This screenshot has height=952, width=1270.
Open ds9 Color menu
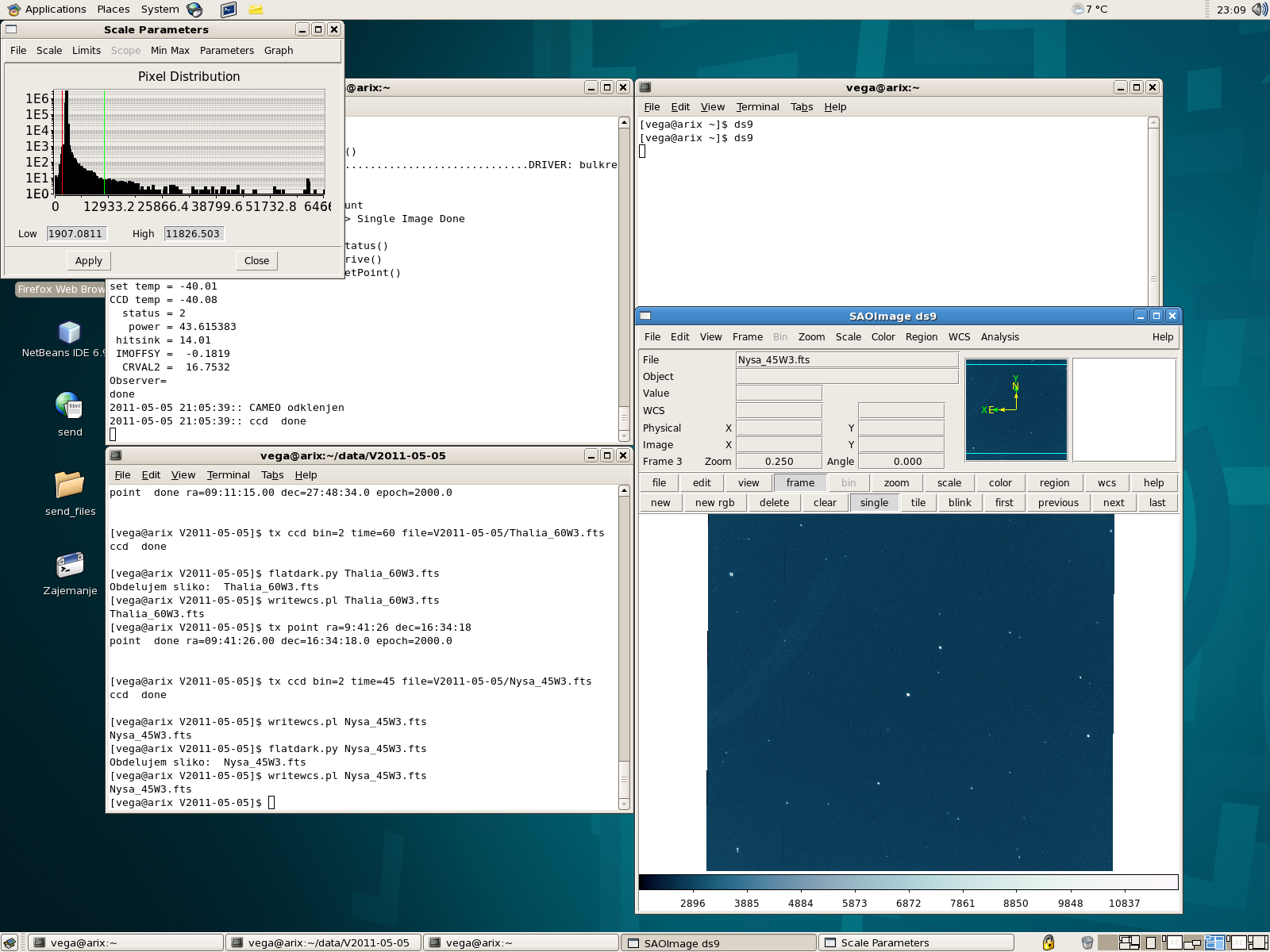(883, 336)
